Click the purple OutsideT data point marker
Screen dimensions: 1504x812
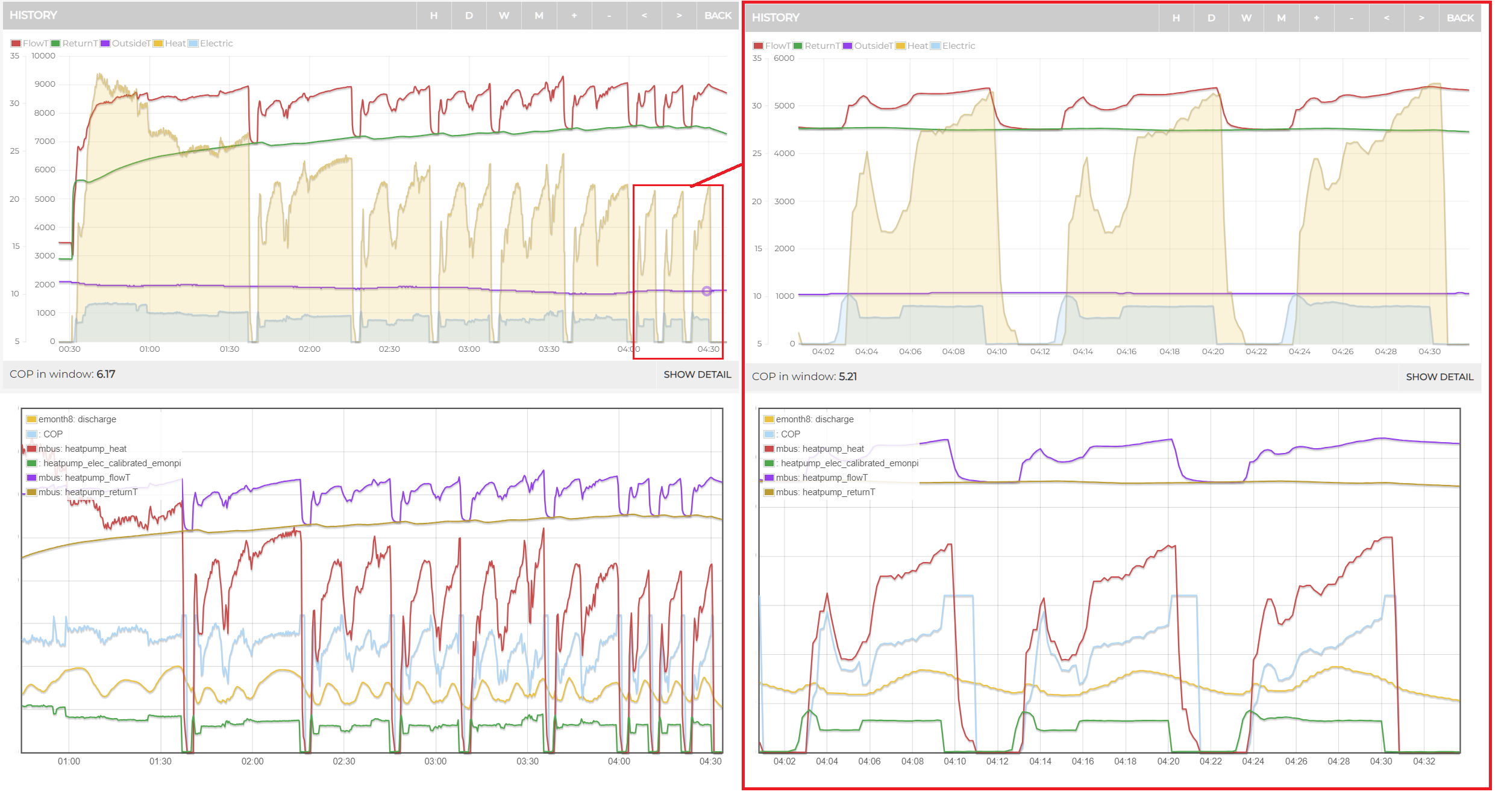tap(707, 292)
